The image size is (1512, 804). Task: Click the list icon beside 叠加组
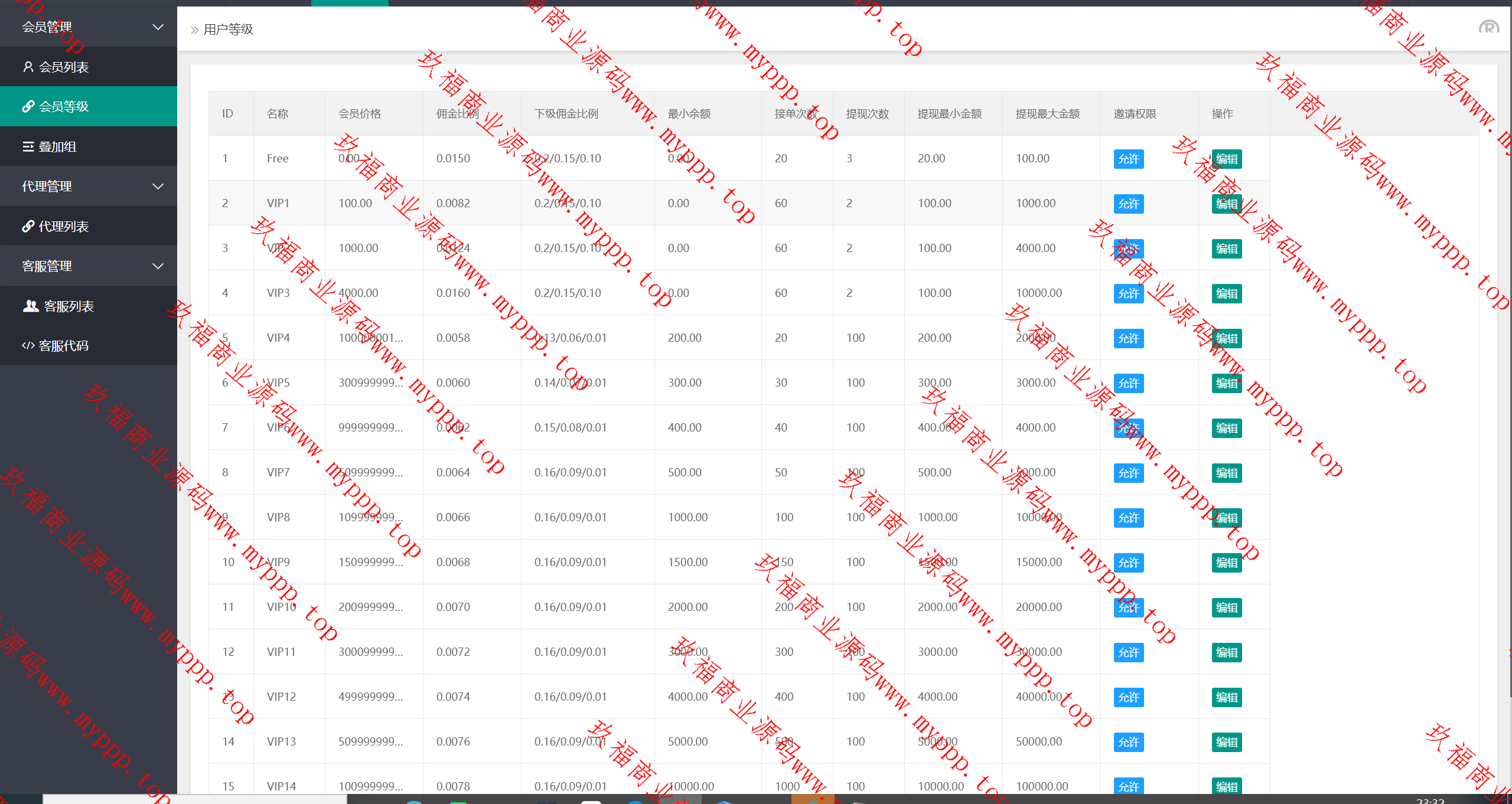click(x=28, y=146)
